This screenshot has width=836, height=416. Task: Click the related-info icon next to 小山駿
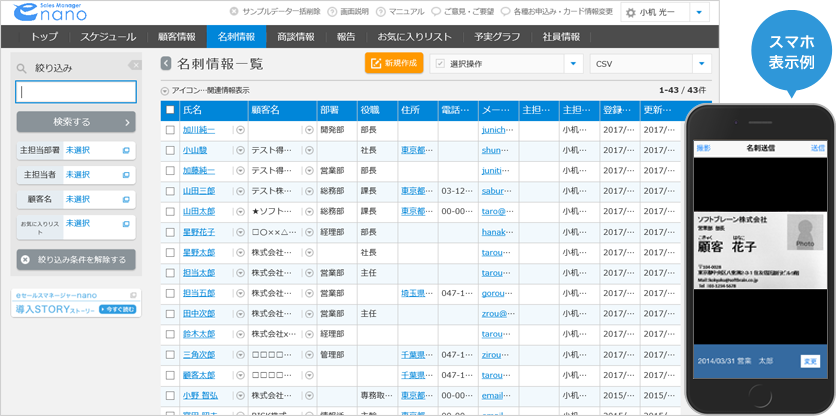240,150
